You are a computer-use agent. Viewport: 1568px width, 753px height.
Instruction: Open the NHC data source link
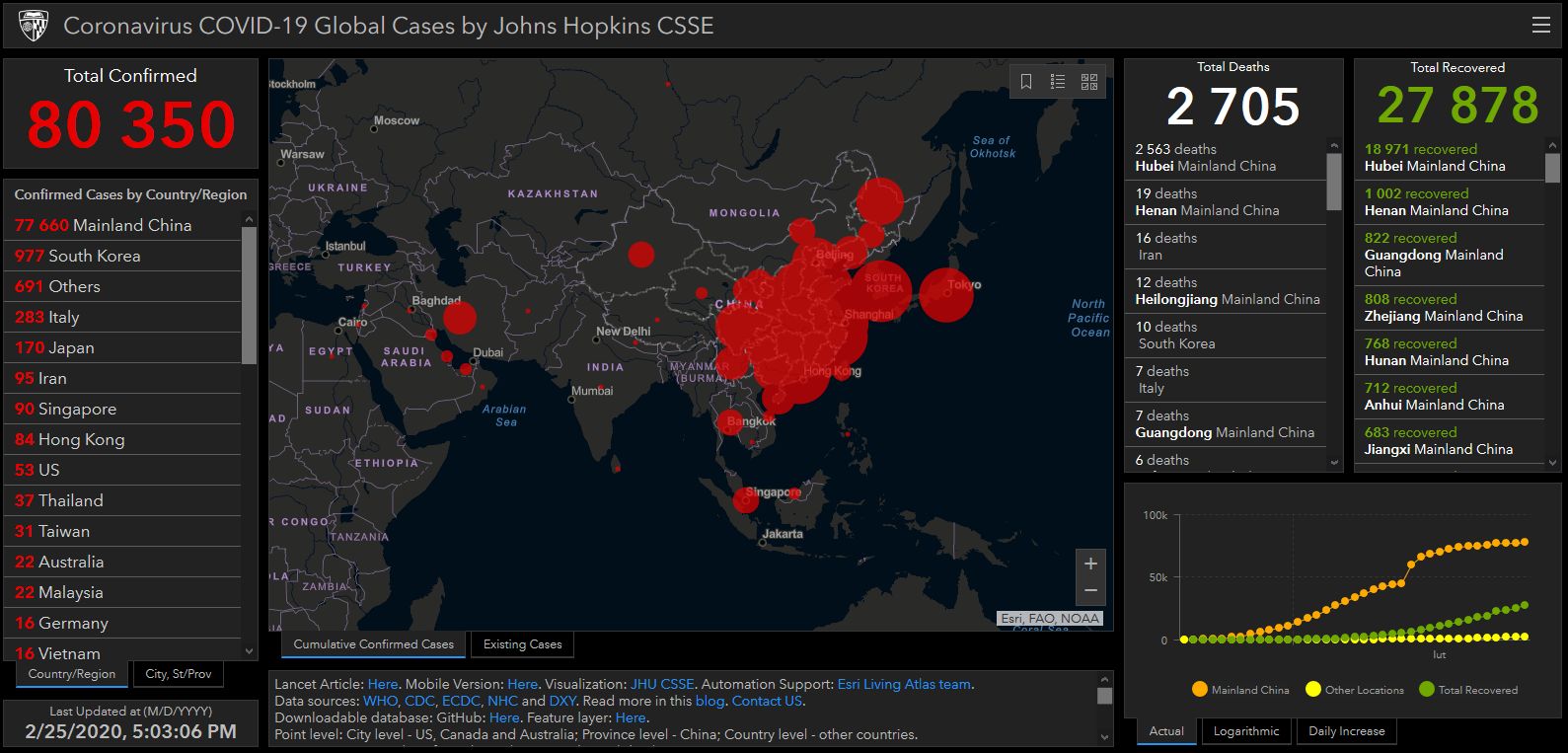502,701
